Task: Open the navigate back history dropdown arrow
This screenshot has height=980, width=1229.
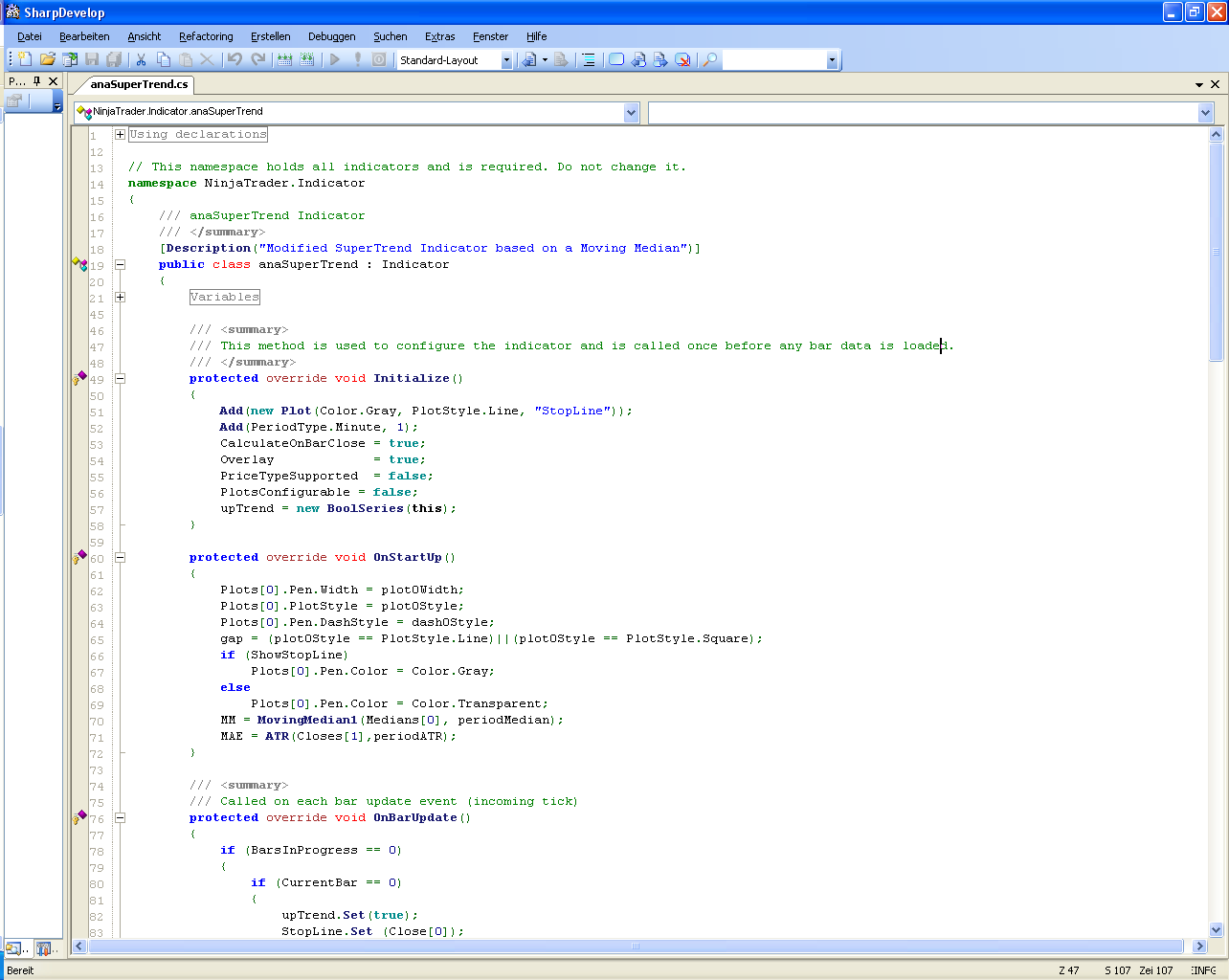Action: 545,59
